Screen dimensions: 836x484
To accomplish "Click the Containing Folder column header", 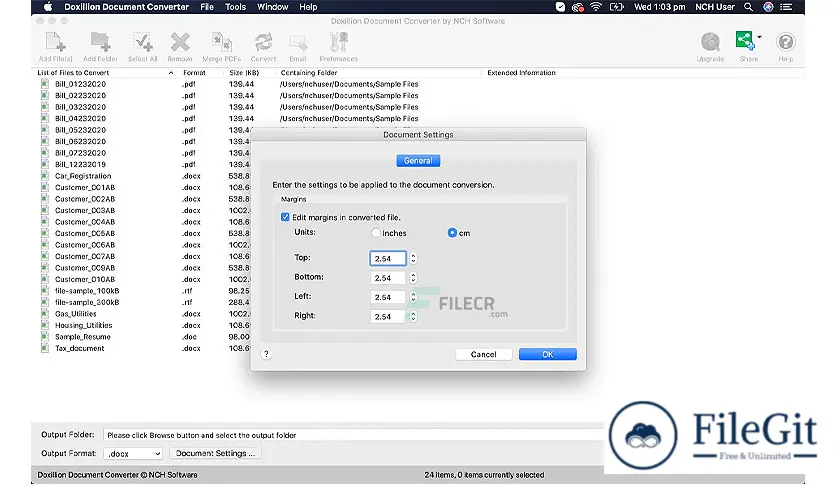I will (x=309, y=72).
